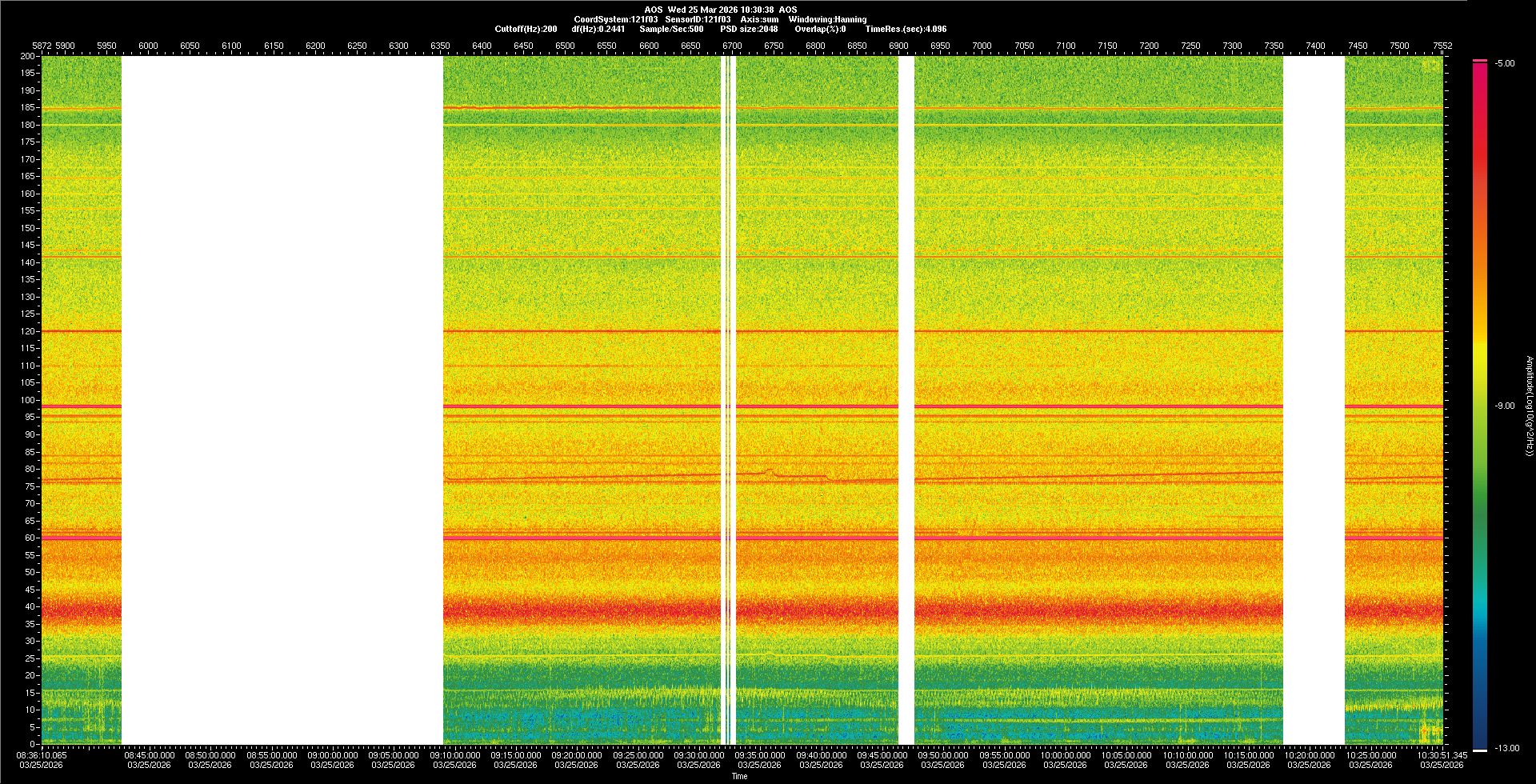Image resolution: width=1536 pixels, height=784 pixels.
Task: Click the large white data gap near 09:00:00
Action: coord(282,400)
